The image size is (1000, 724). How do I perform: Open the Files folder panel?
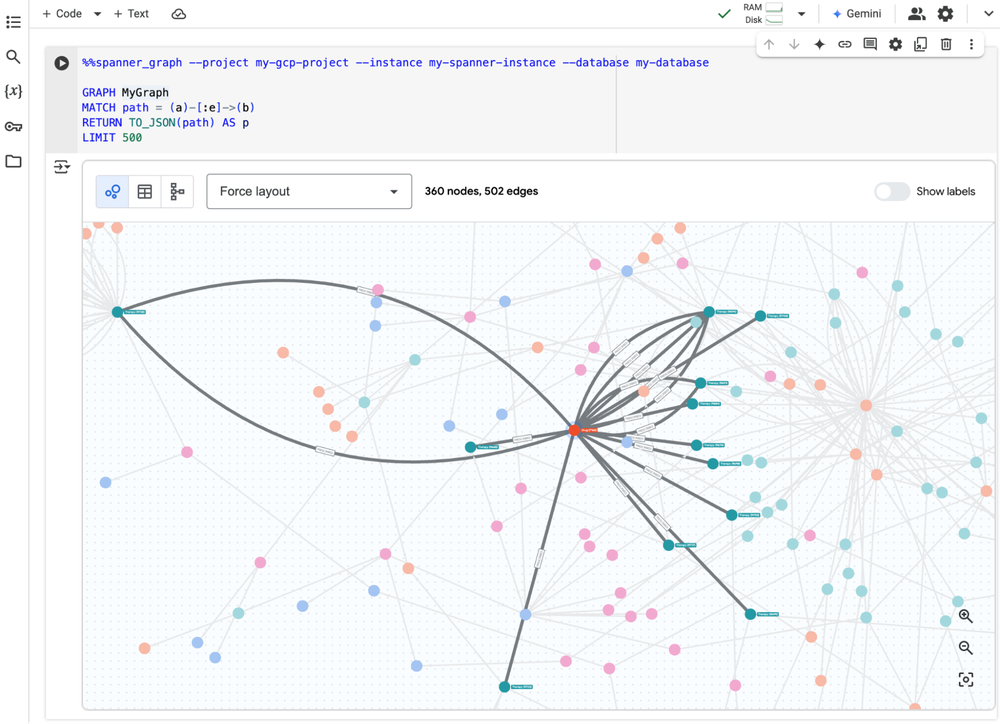(x=13, y=161)
